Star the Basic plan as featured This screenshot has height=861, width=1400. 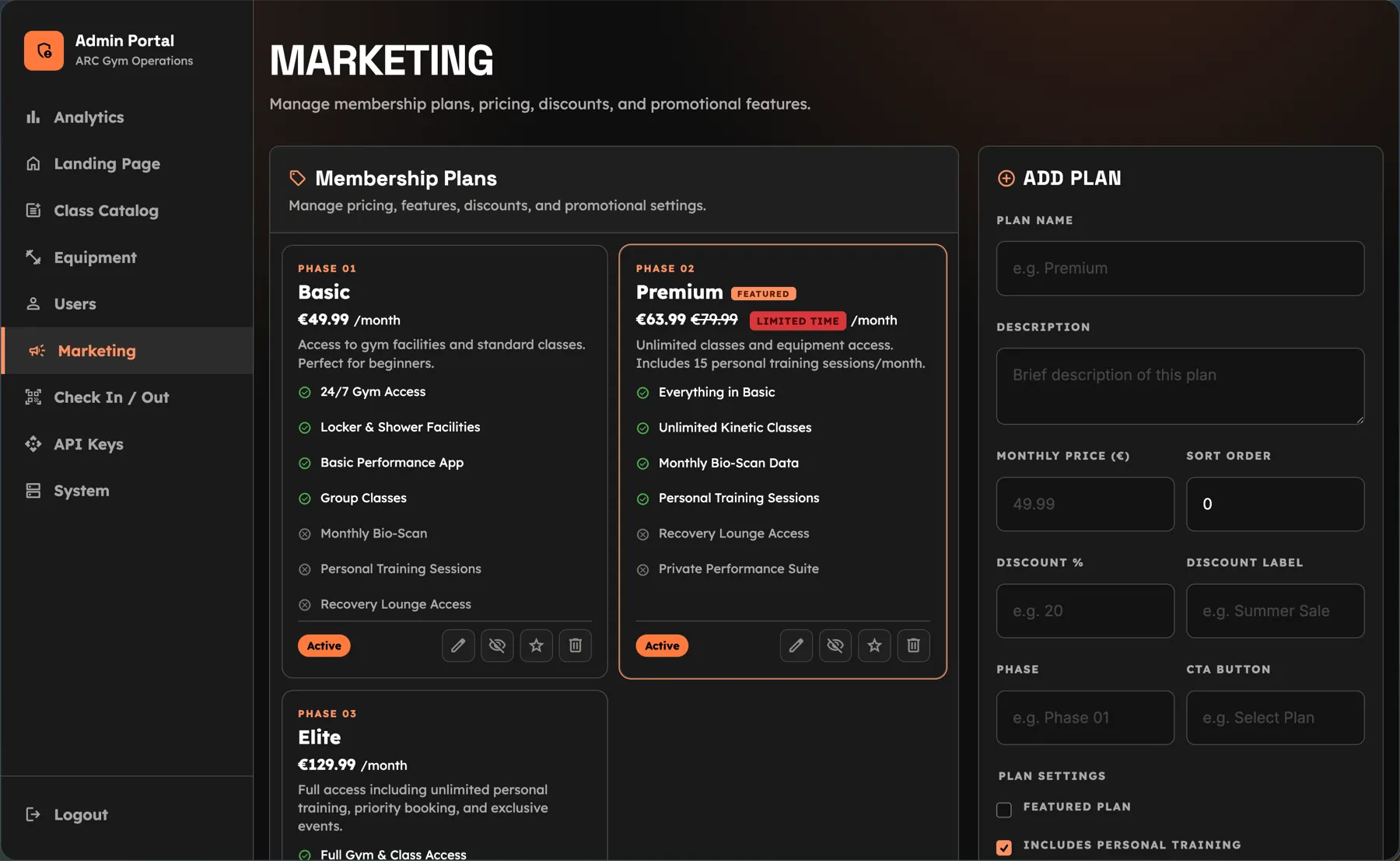pyautogui.click(x=536, y=646)
